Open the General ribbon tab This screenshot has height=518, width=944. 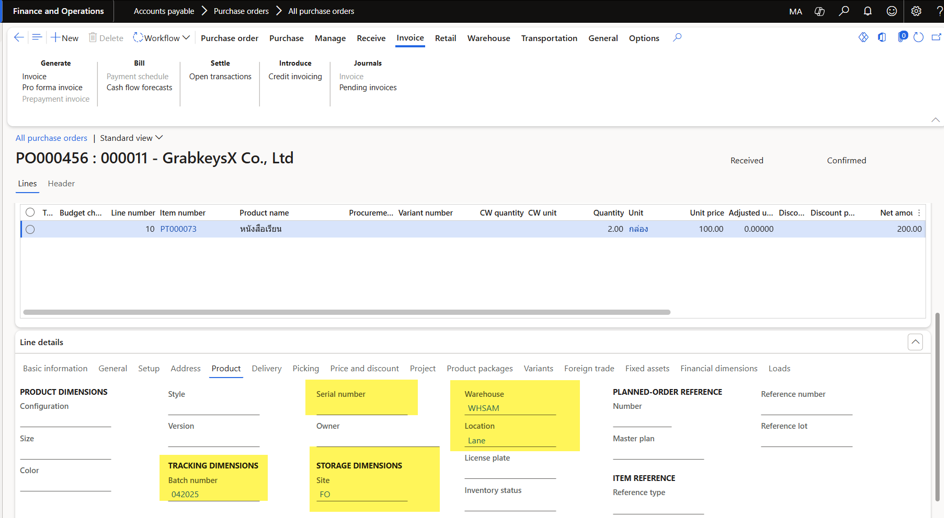pos(603,38)
